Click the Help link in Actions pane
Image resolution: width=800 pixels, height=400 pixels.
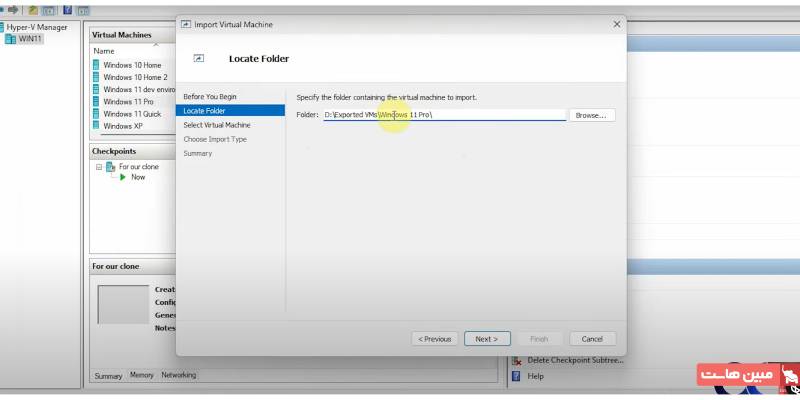coord(536,376)
